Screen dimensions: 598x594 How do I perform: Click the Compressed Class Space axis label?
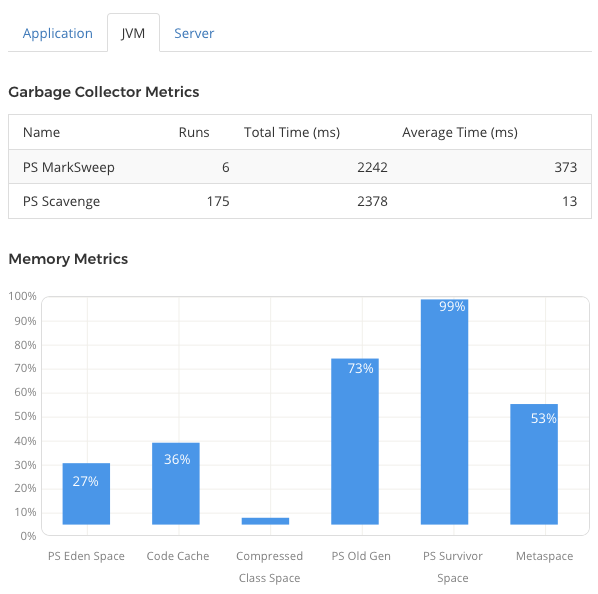270,567
